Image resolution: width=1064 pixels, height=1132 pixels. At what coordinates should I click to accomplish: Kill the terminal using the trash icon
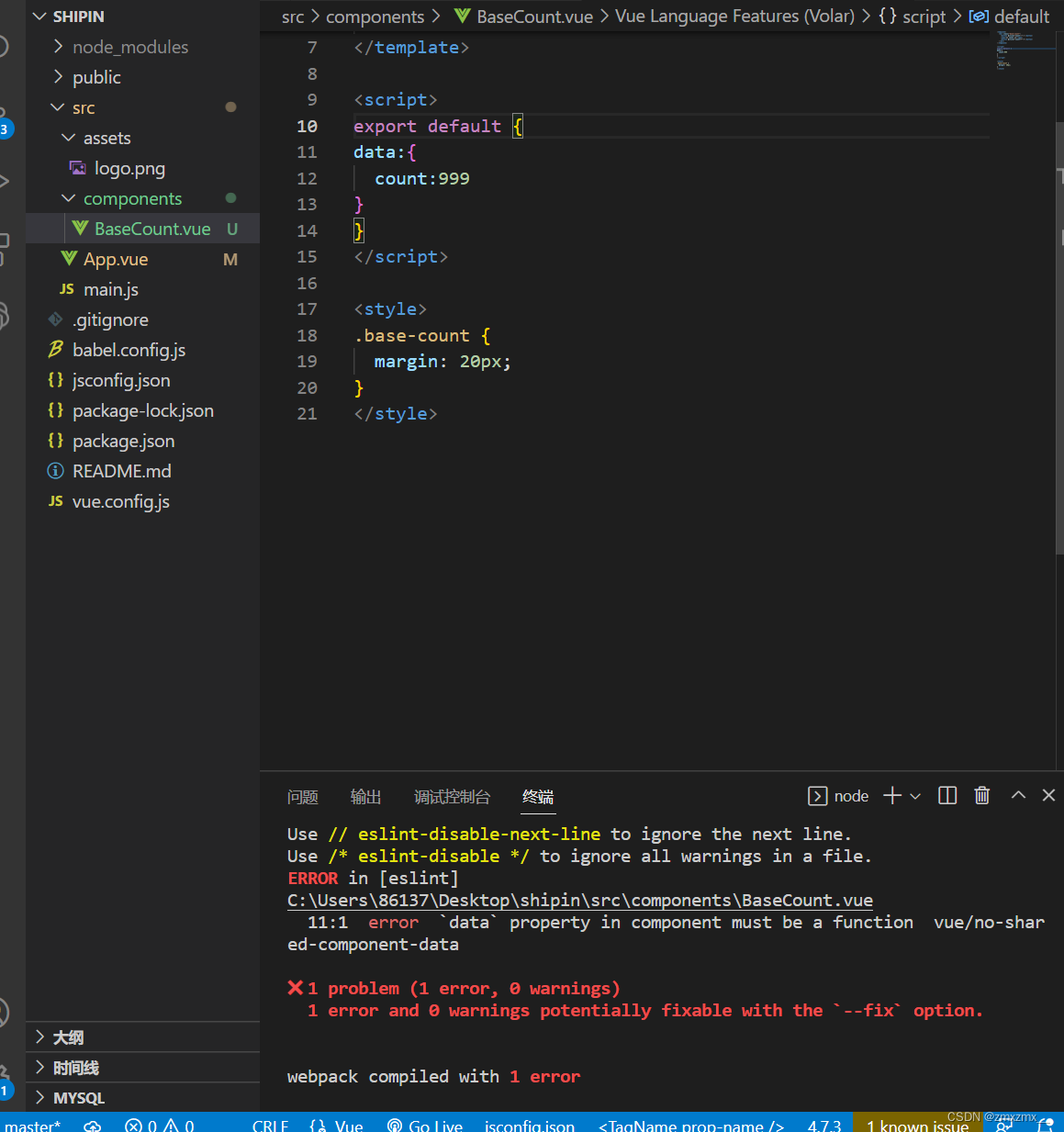(981, 795)
